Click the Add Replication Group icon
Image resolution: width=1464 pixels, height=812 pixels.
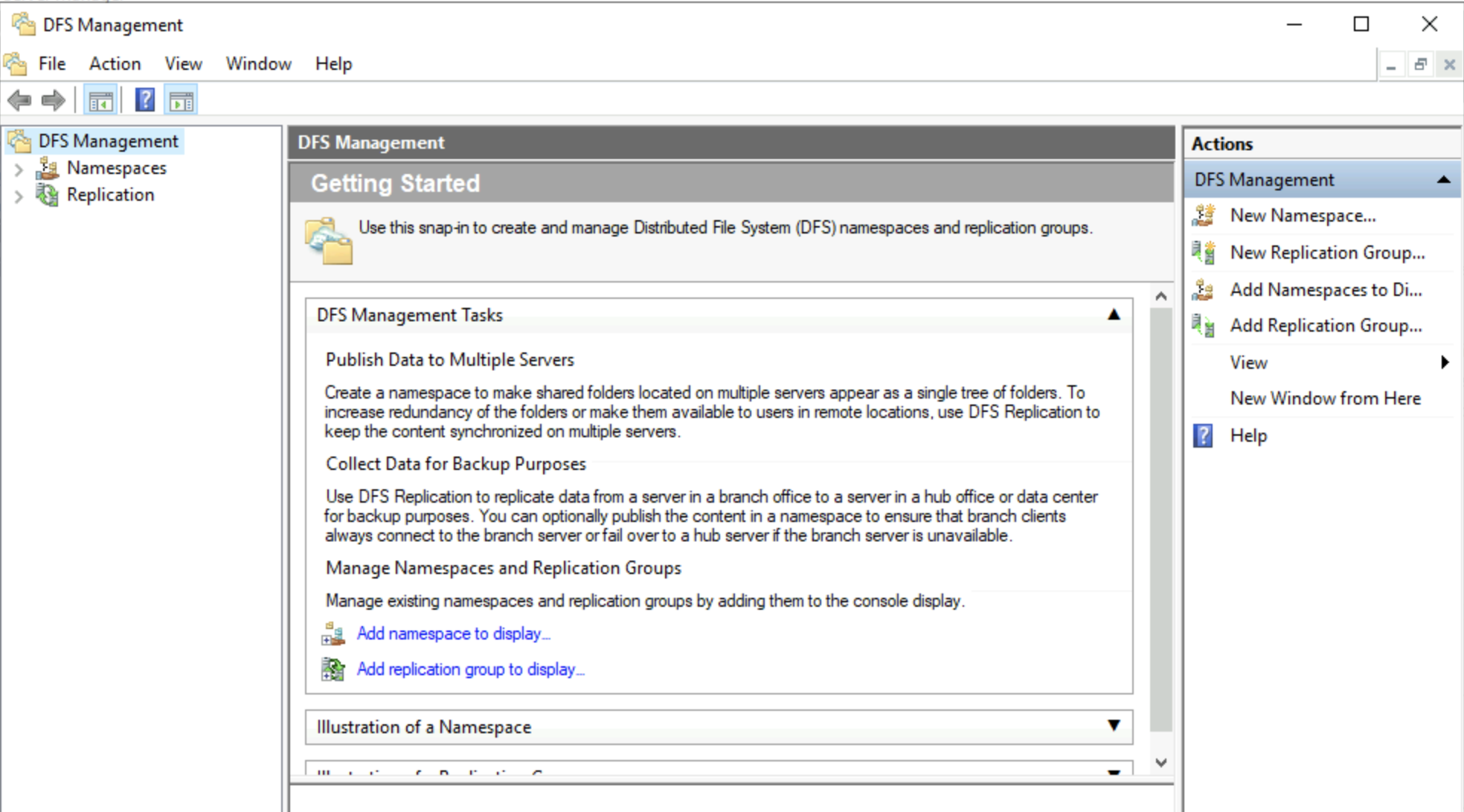1199,326
